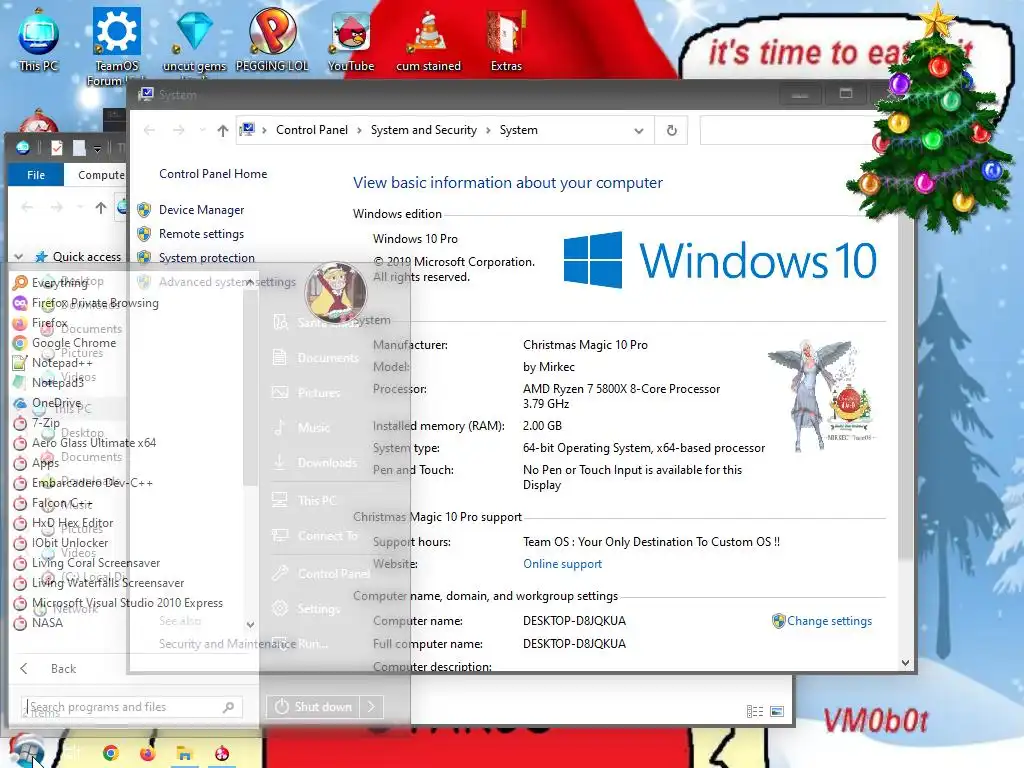Switch Explorer to large icons view
This screenshot has width=1024, height=768.
pos(777,711)
